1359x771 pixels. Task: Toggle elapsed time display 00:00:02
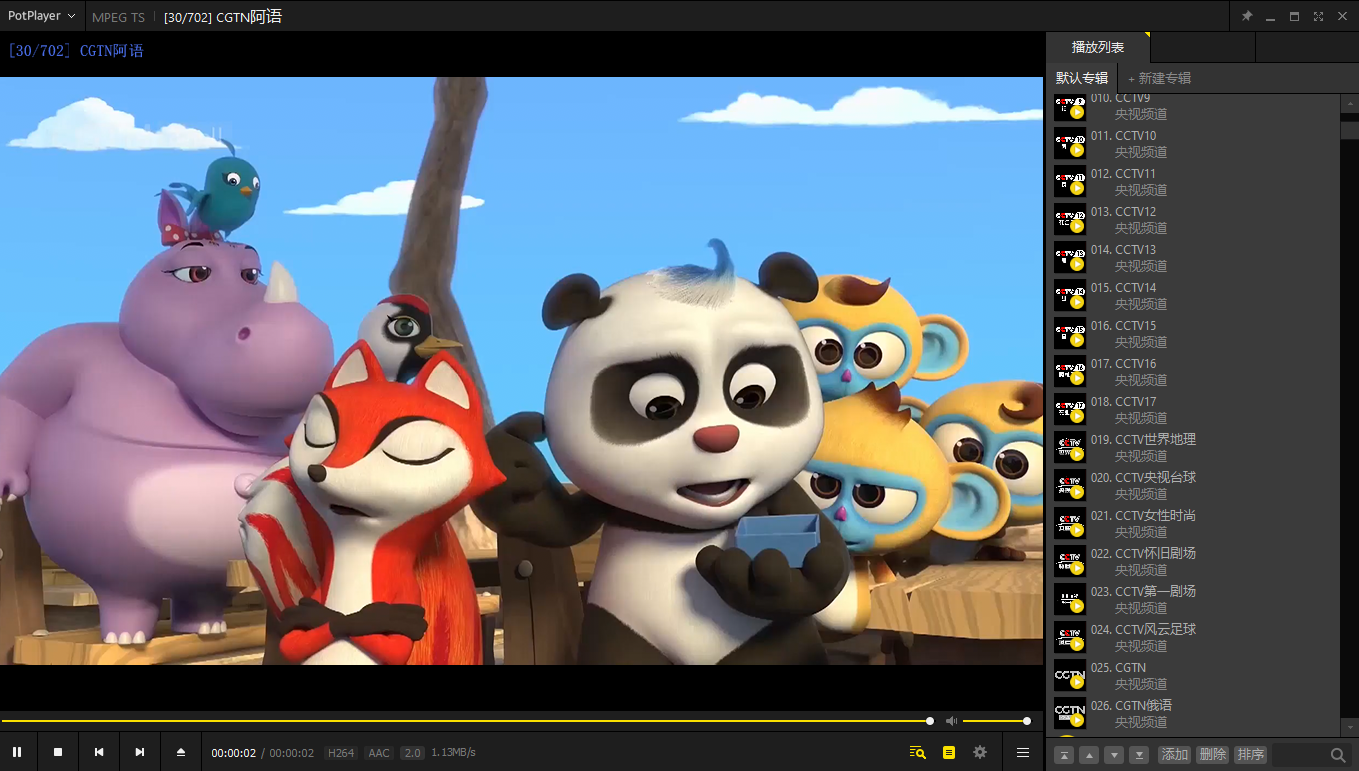[234, 753]
